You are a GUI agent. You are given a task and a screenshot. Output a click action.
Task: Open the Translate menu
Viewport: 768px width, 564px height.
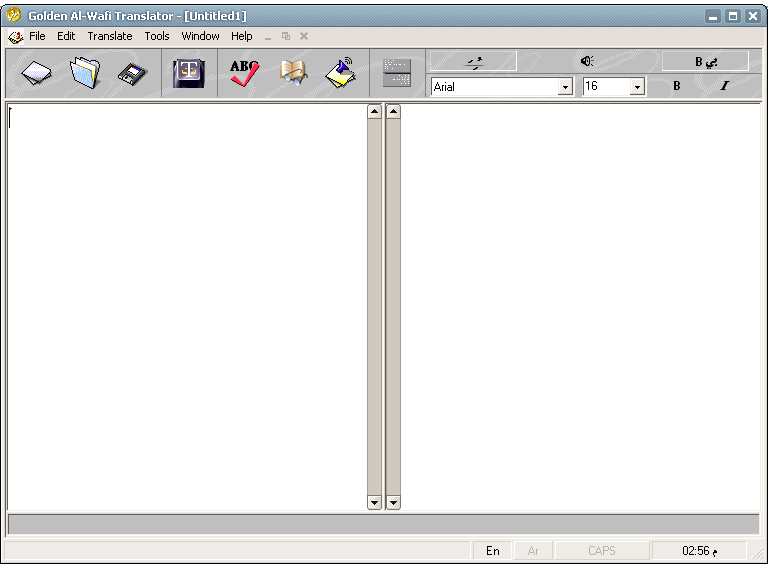(110, 36)
